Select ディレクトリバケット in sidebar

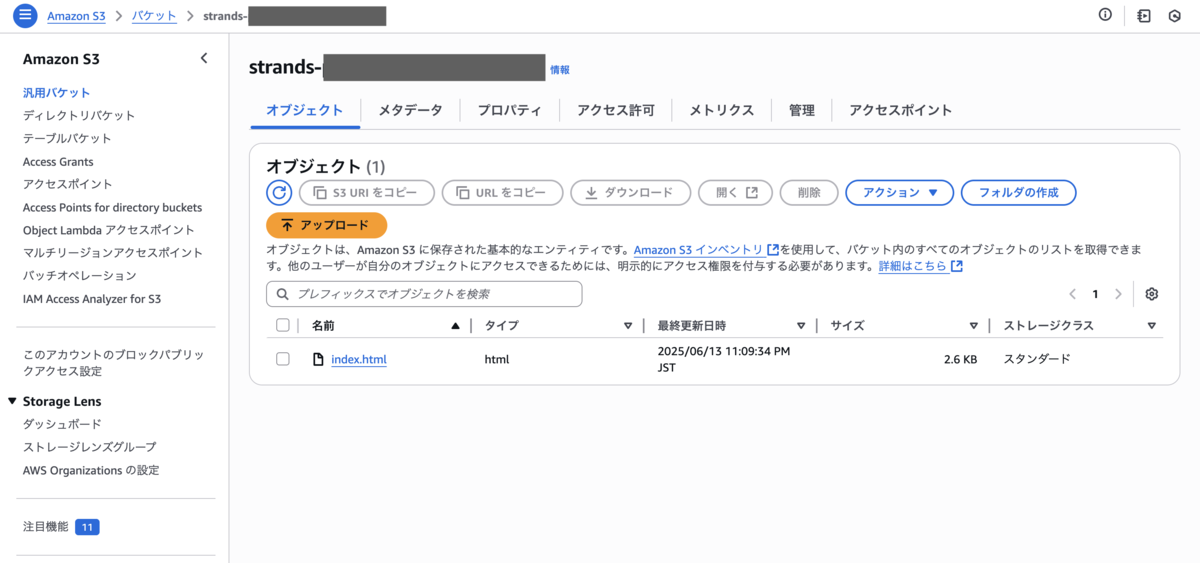tap(79, 115)
